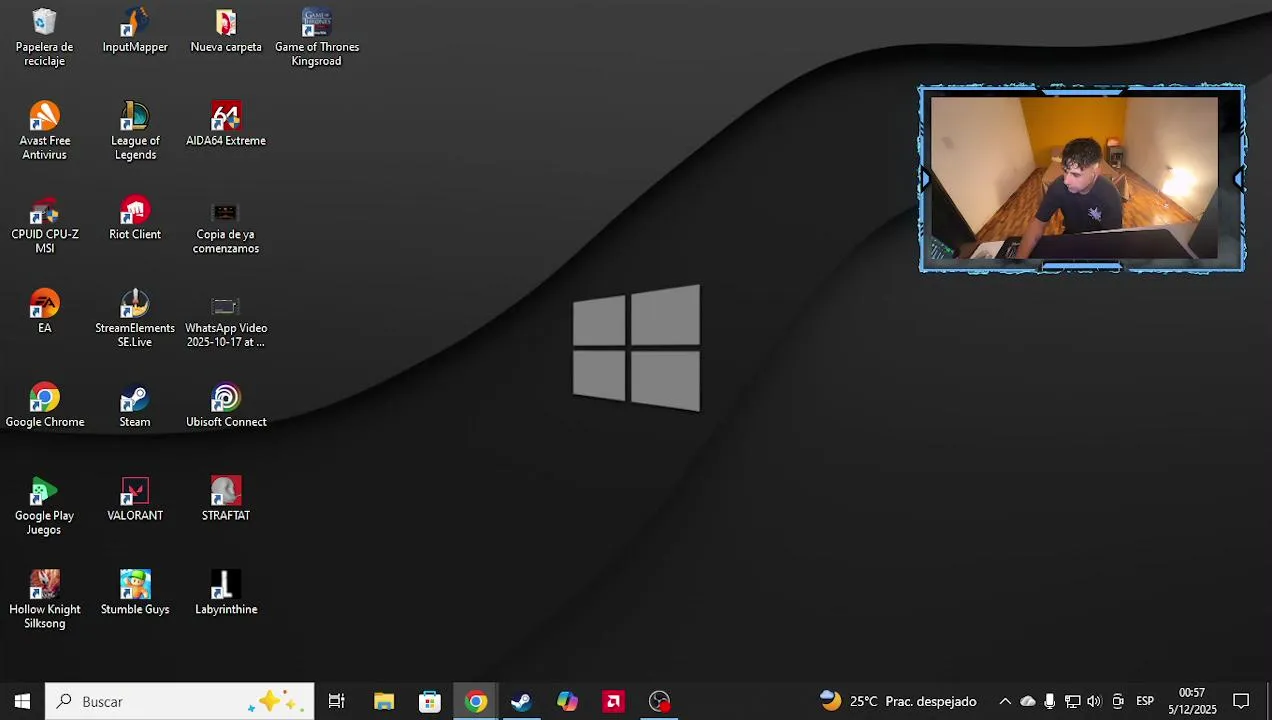Image resolution: width=1272 pixels, height=720 pixels.
Task: Select the CPUID CPU-Z MSI shortcut
Action: (x=44, y=225)
